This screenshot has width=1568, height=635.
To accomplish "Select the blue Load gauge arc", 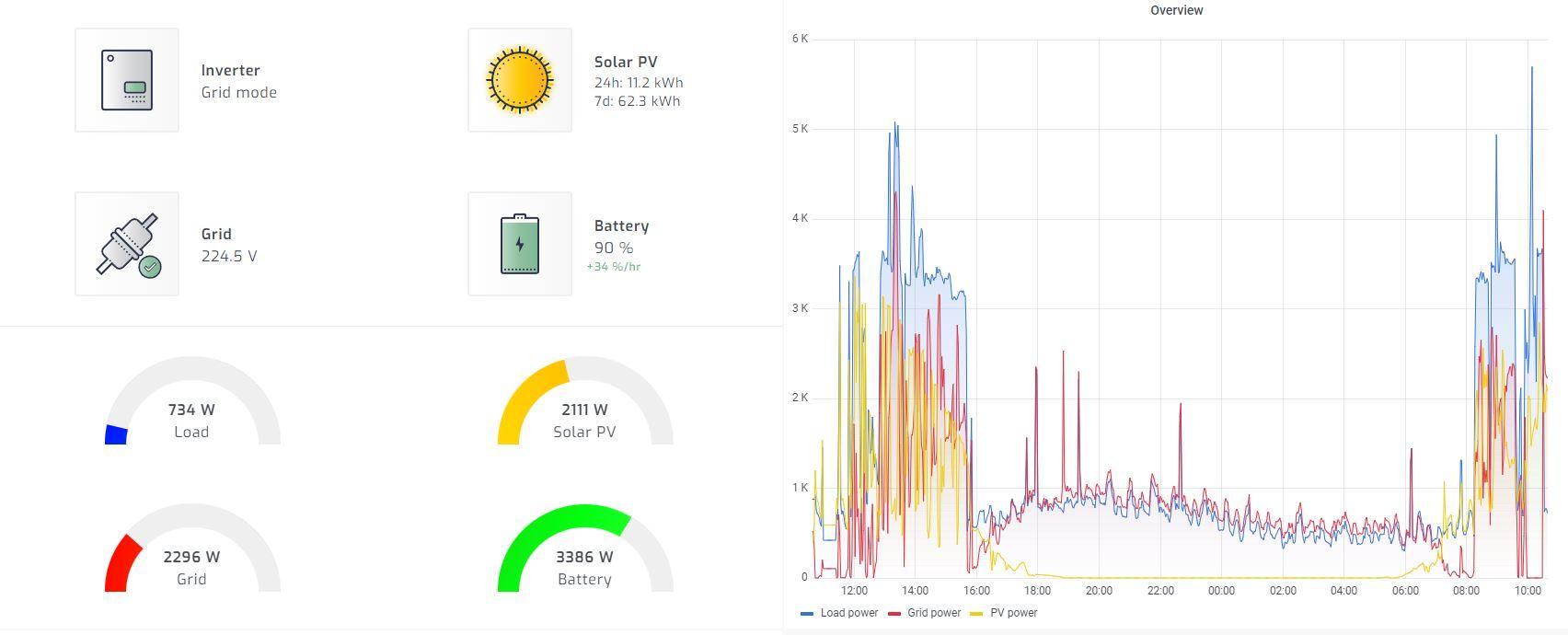I will coord(116,434).
